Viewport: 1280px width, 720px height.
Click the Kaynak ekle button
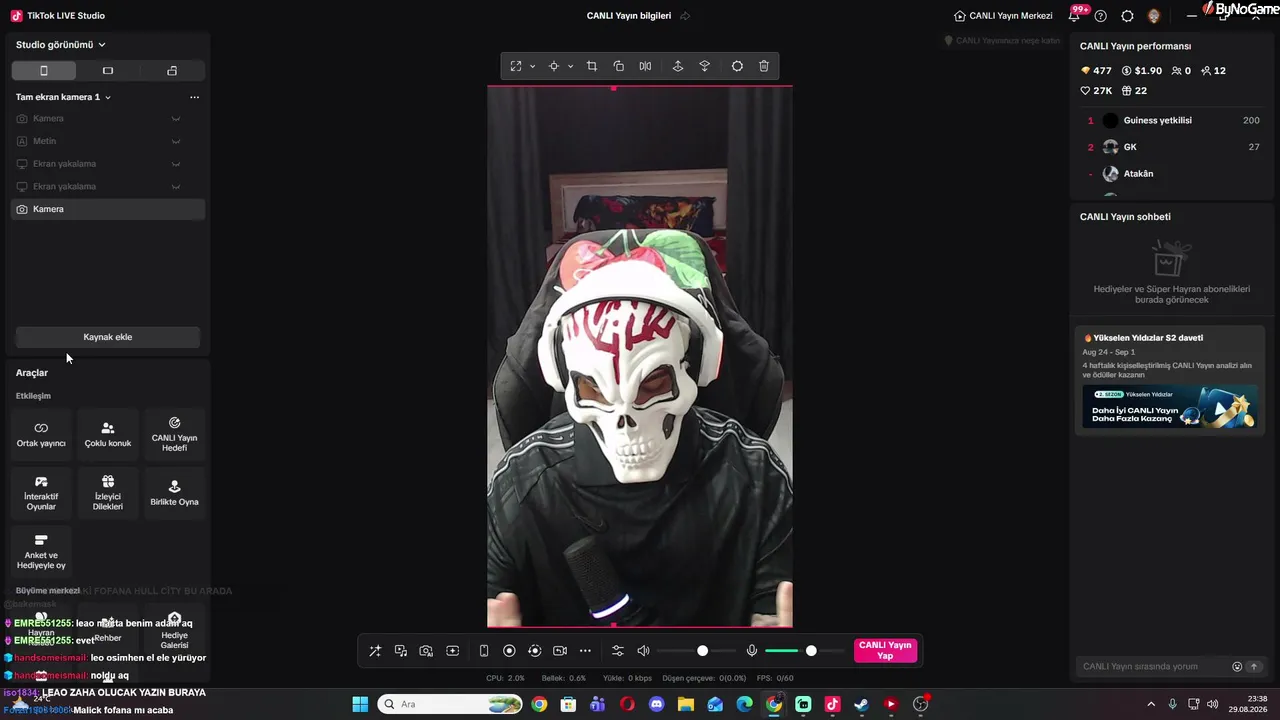click(x=108, y=337)
